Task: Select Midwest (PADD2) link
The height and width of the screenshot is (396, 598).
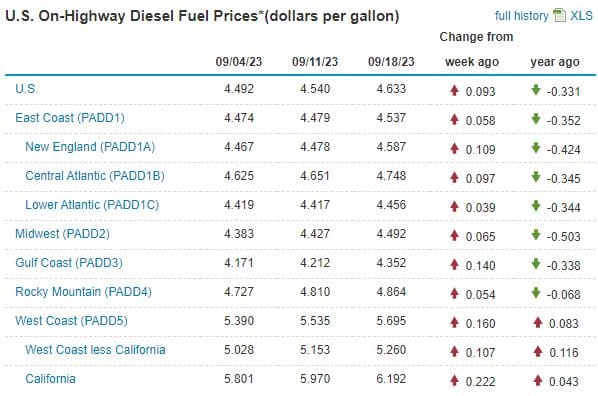Action: coord(62,233)
